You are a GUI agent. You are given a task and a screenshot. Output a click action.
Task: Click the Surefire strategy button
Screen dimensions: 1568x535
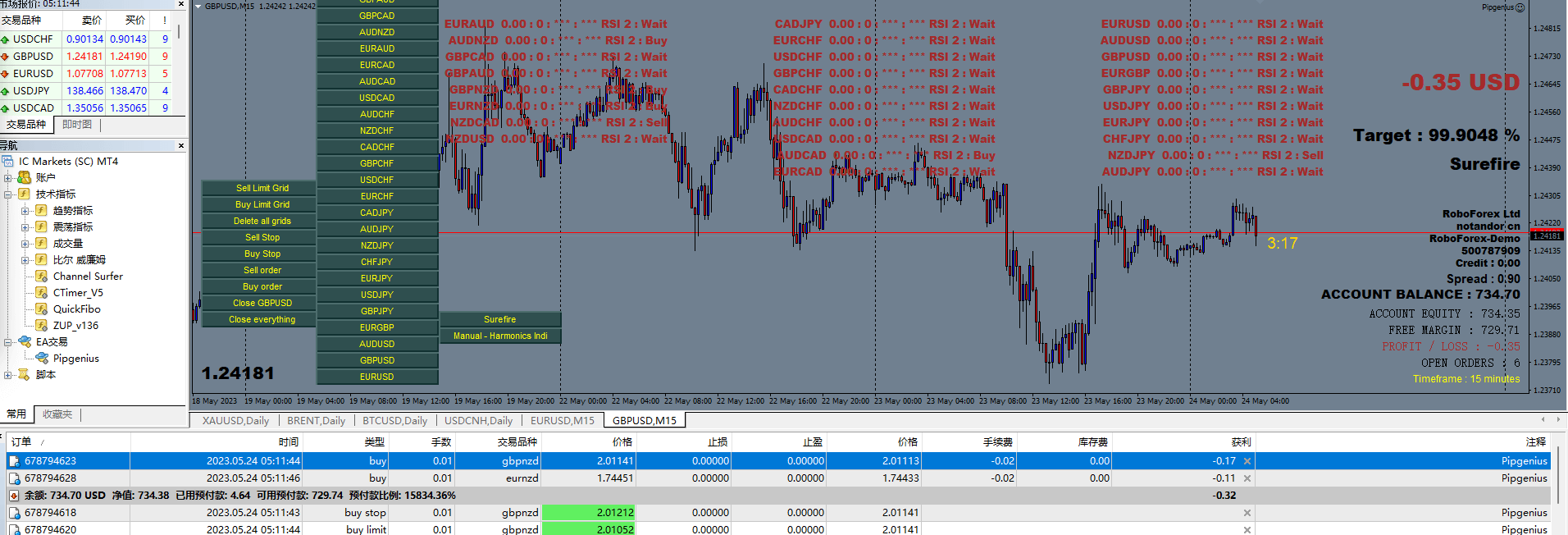tap(500, 319)
